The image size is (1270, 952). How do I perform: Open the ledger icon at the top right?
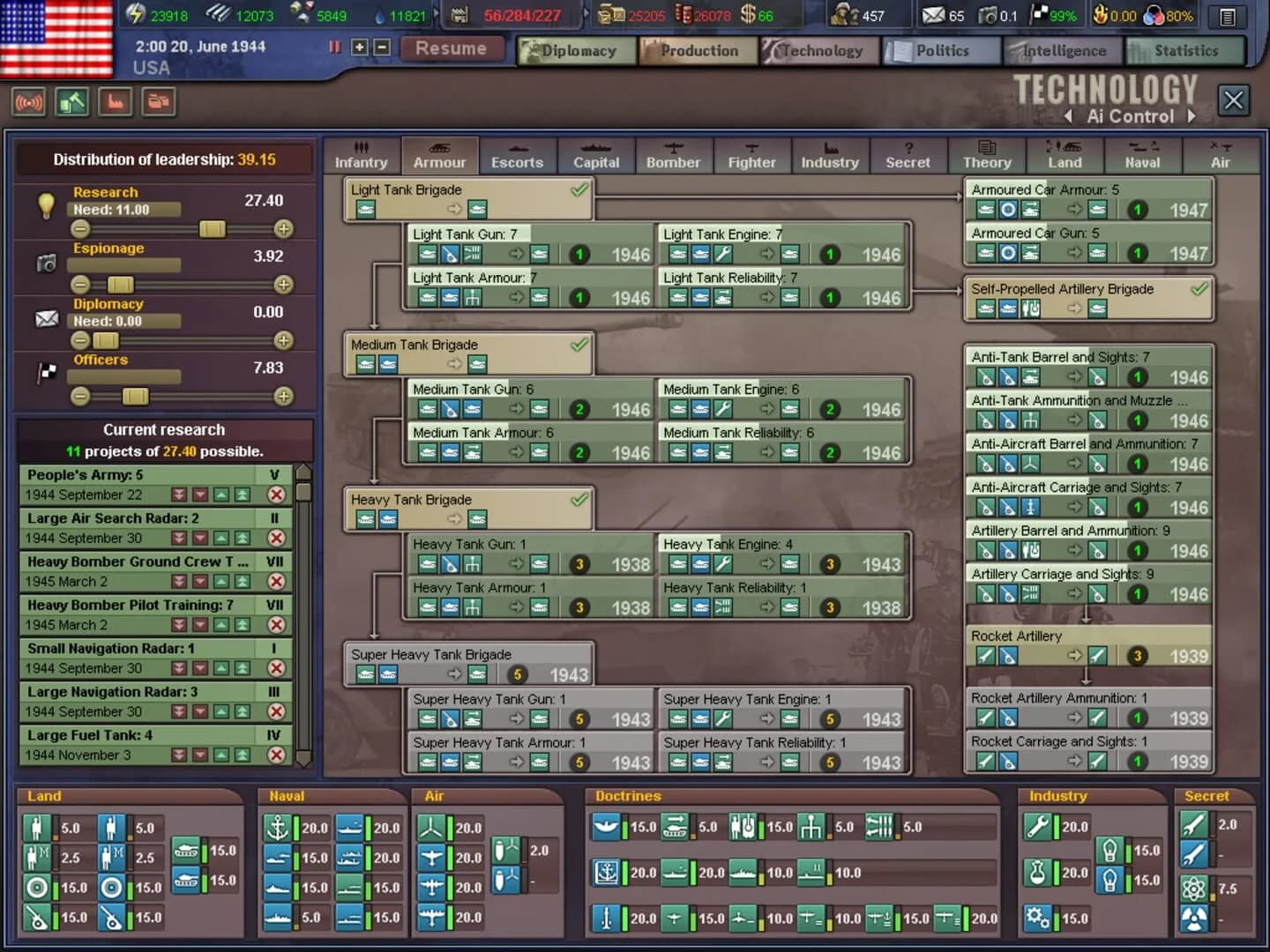click(x=1226, y=15)
